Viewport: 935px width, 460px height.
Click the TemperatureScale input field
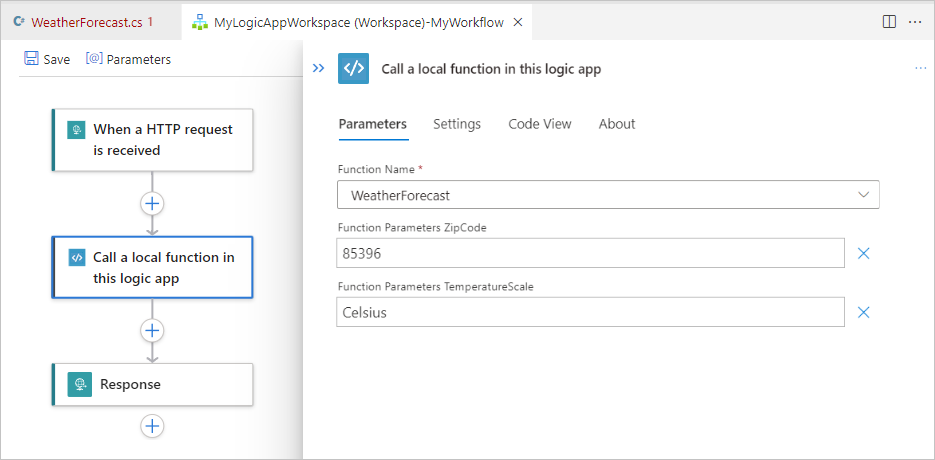tap(591, 312)
